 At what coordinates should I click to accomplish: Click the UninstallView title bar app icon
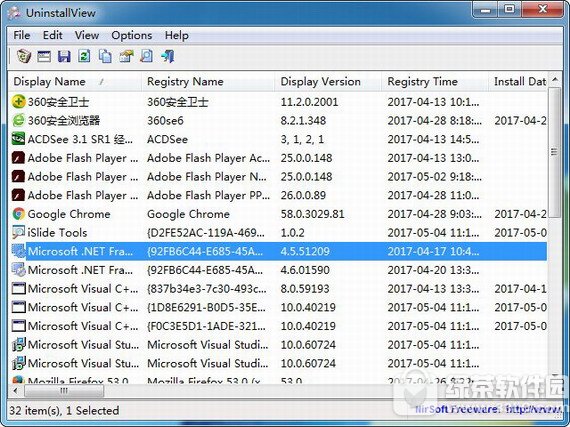pos(14,13)
